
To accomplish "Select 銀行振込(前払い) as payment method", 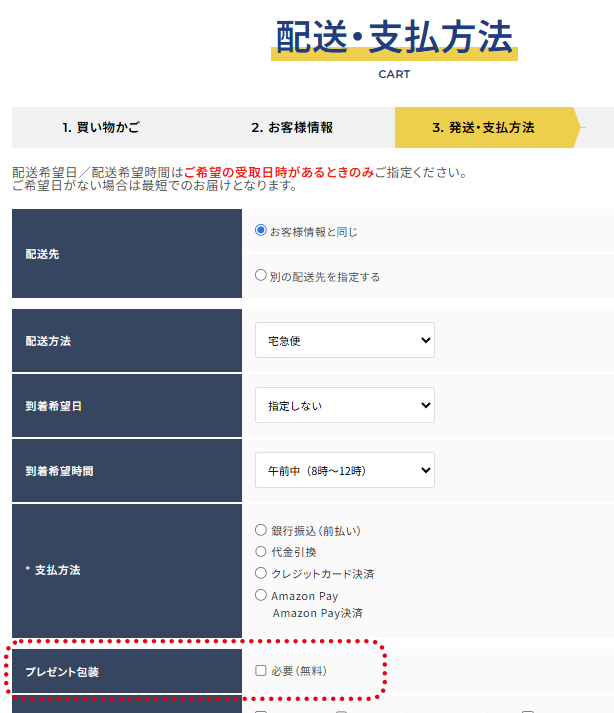I will click(x=261, y=530).
